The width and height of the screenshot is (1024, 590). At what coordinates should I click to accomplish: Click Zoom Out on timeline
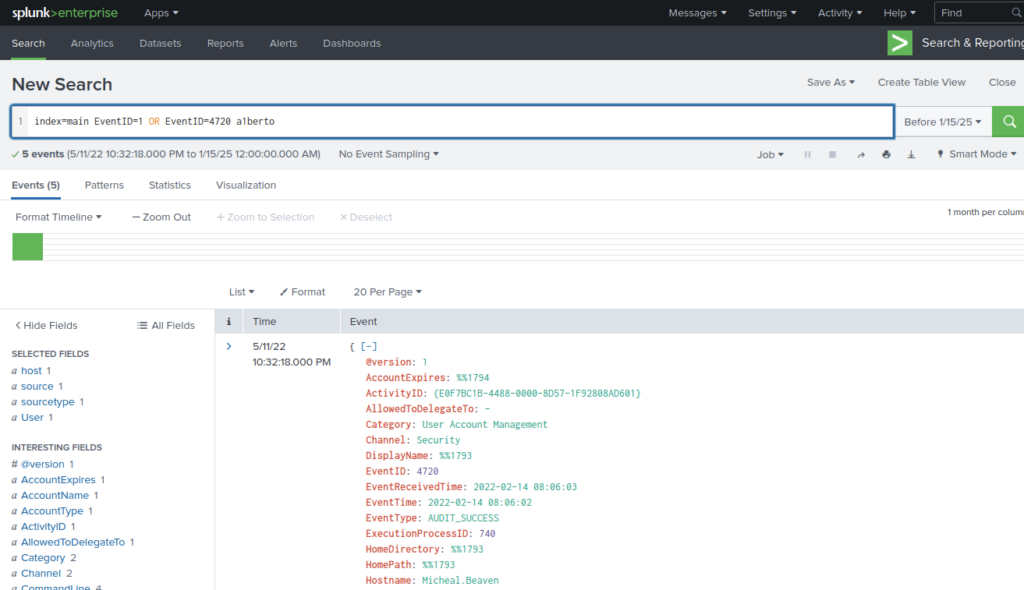[x=161, y=217]
